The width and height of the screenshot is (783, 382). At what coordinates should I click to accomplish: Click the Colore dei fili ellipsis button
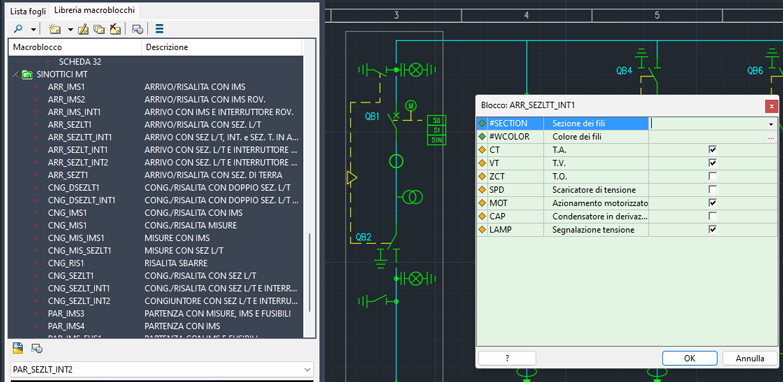pos(772,136)
